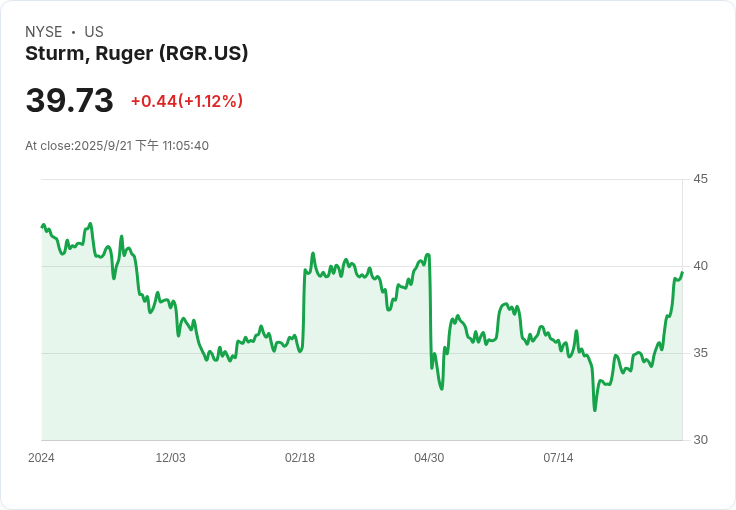
Task: Click the 35 price axis label
Action: 700,353
